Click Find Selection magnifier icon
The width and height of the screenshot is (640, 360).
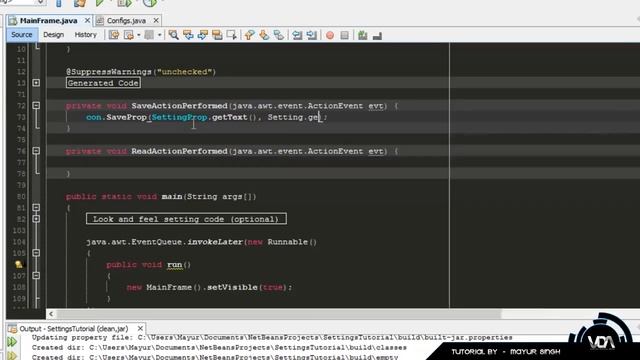click(173, 35)
